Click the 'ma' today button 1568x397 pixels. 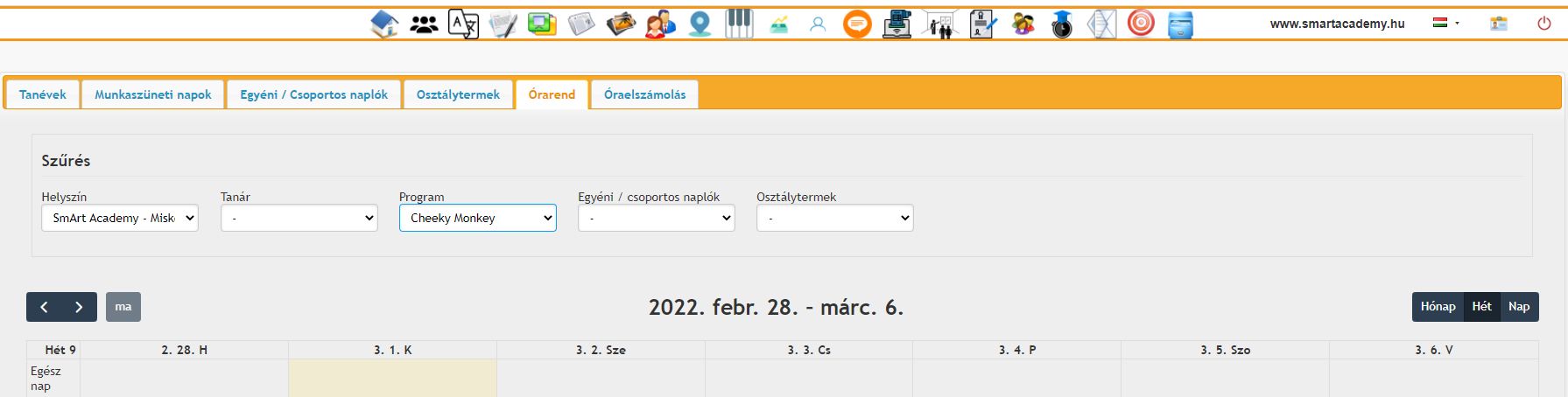pyautogui.click(x=123, y=307)
